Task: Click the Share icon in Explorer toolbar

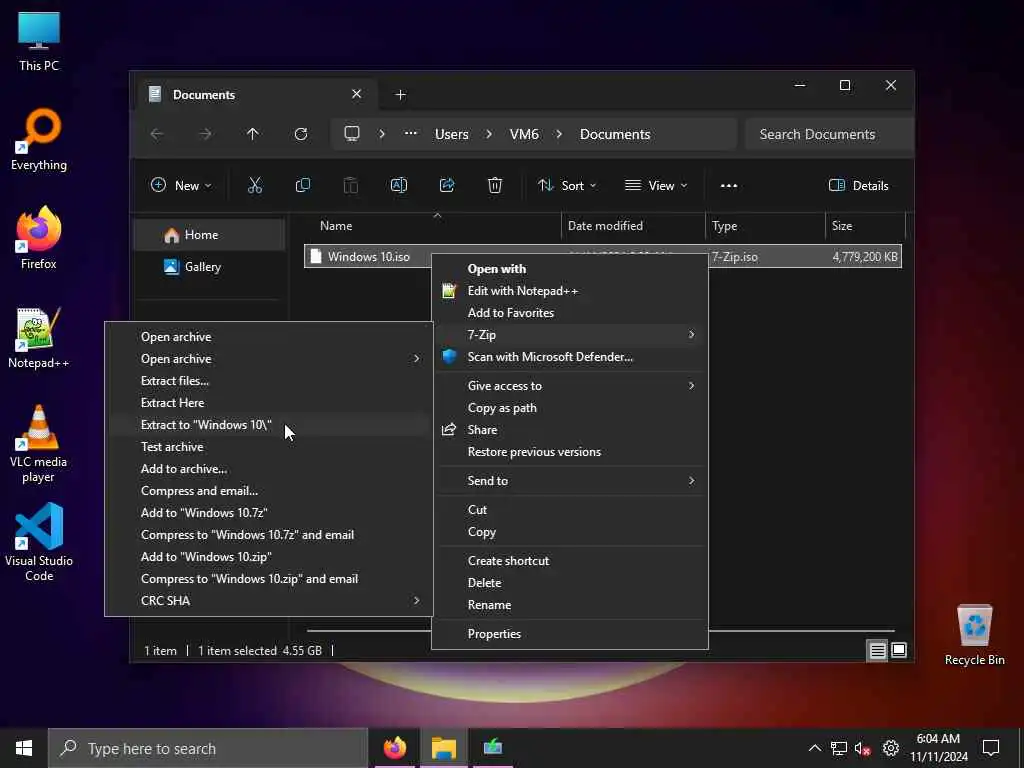Action: click(x=447, y=185)
